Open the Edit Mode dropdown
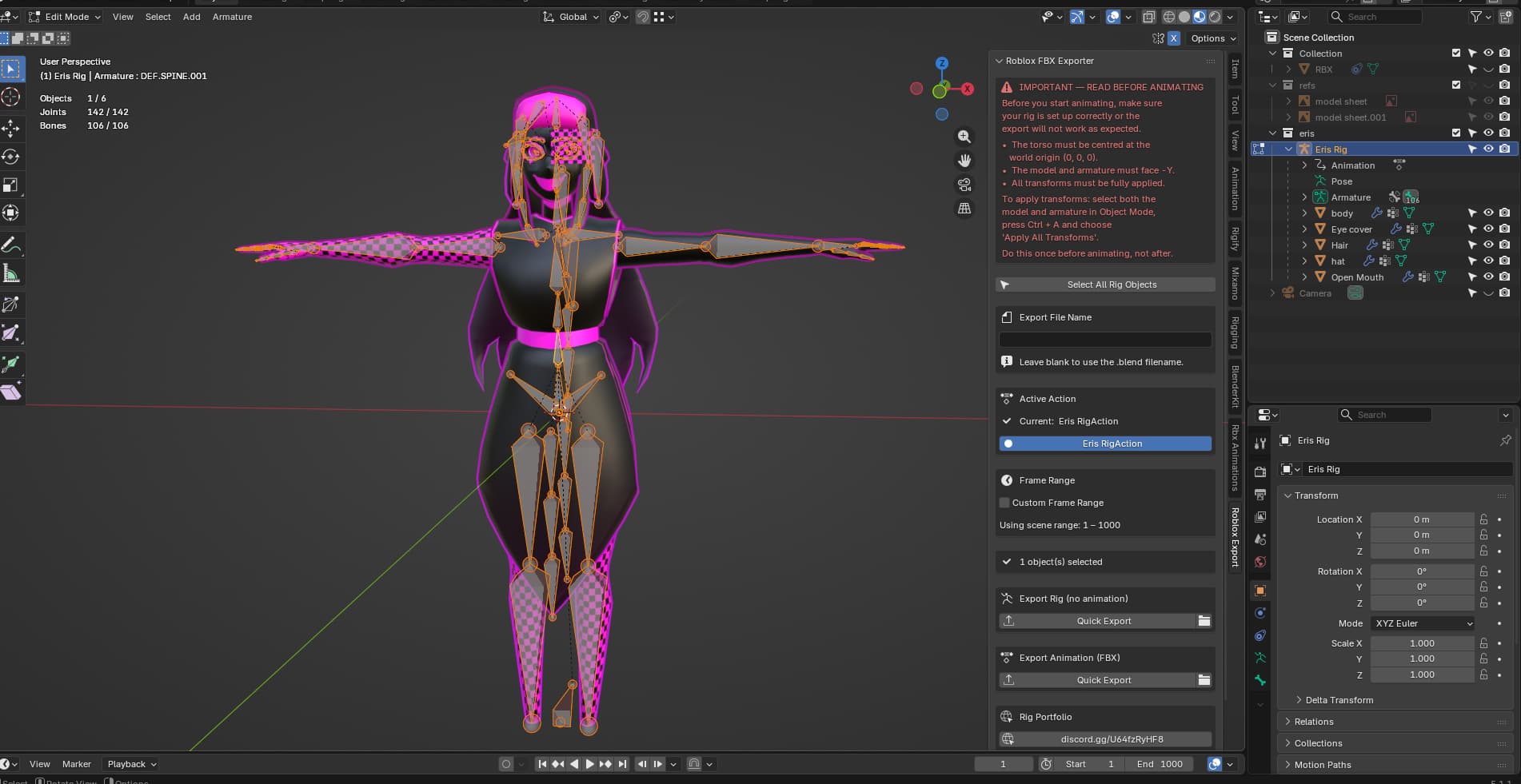This screenshot has height=784, width=1521. point(65,17)
